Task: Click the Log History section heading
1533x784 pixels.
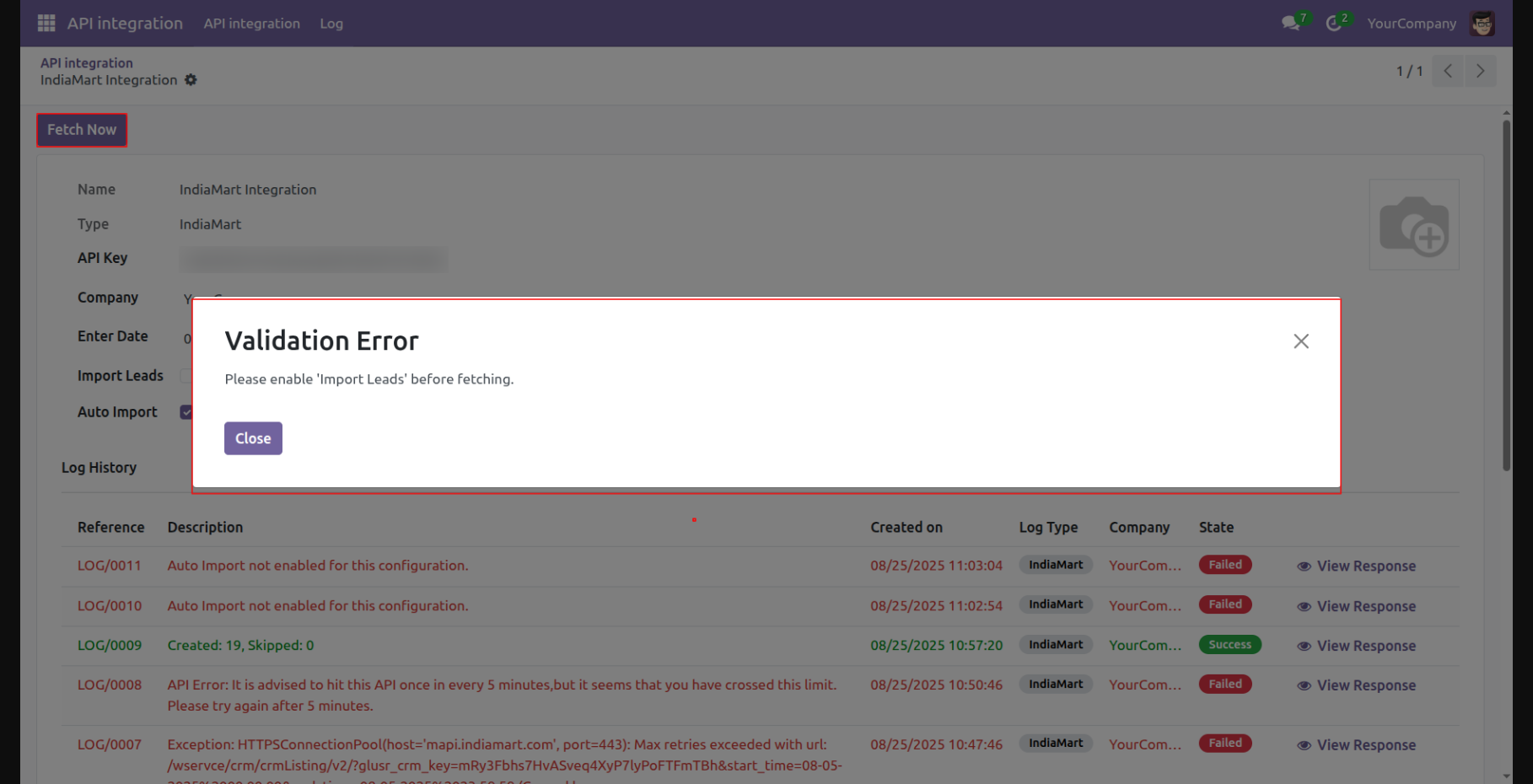Action: pos(99,468)
